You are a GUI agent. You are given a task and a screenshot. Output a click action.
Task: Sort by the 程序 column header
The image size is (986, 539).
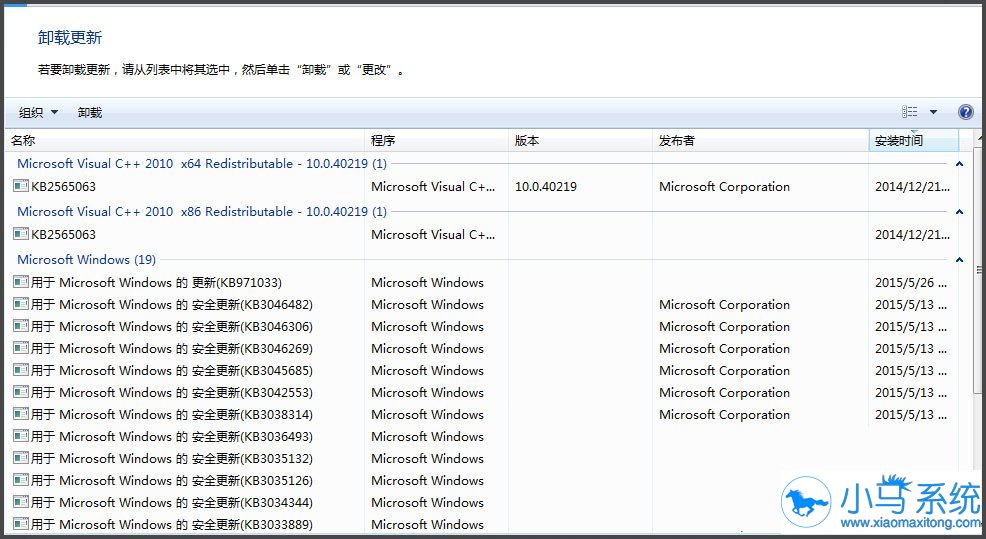tap(436, 141)
